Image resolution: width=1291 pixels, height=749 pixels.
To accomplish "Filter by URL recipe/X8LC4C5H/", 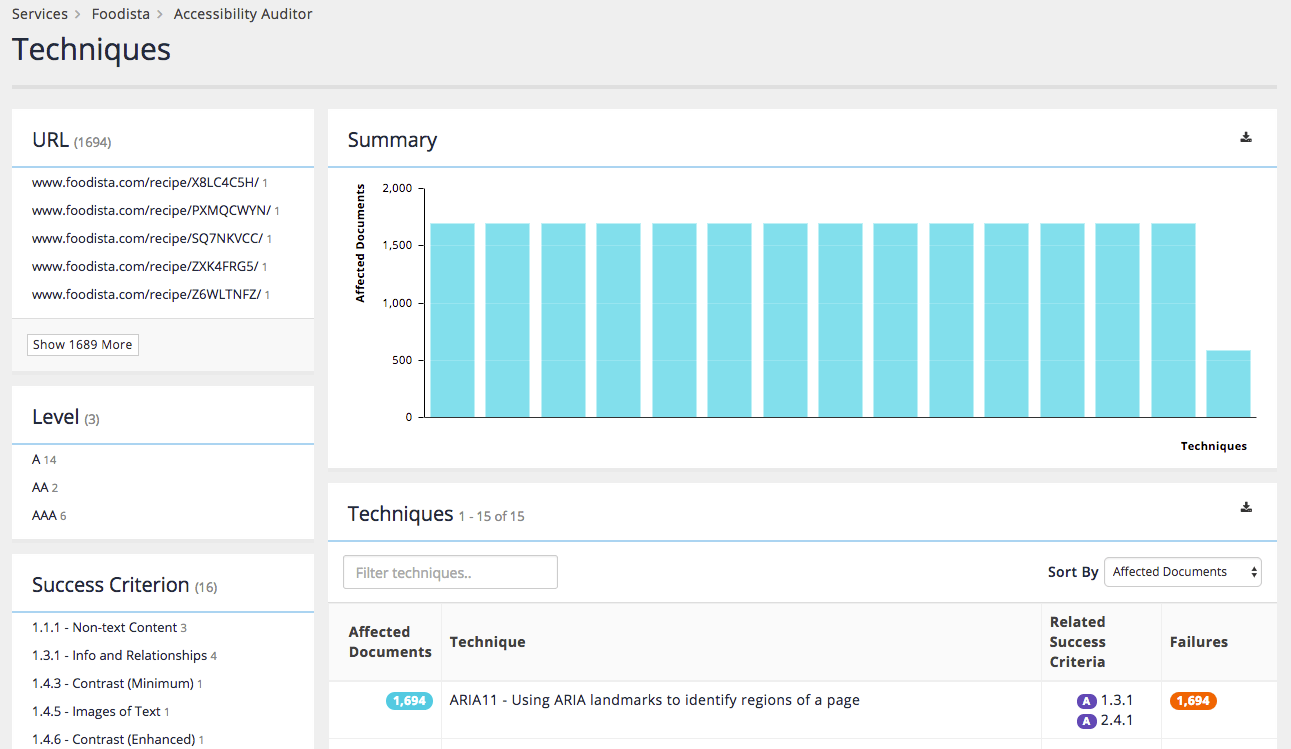I will coord(145,183).
